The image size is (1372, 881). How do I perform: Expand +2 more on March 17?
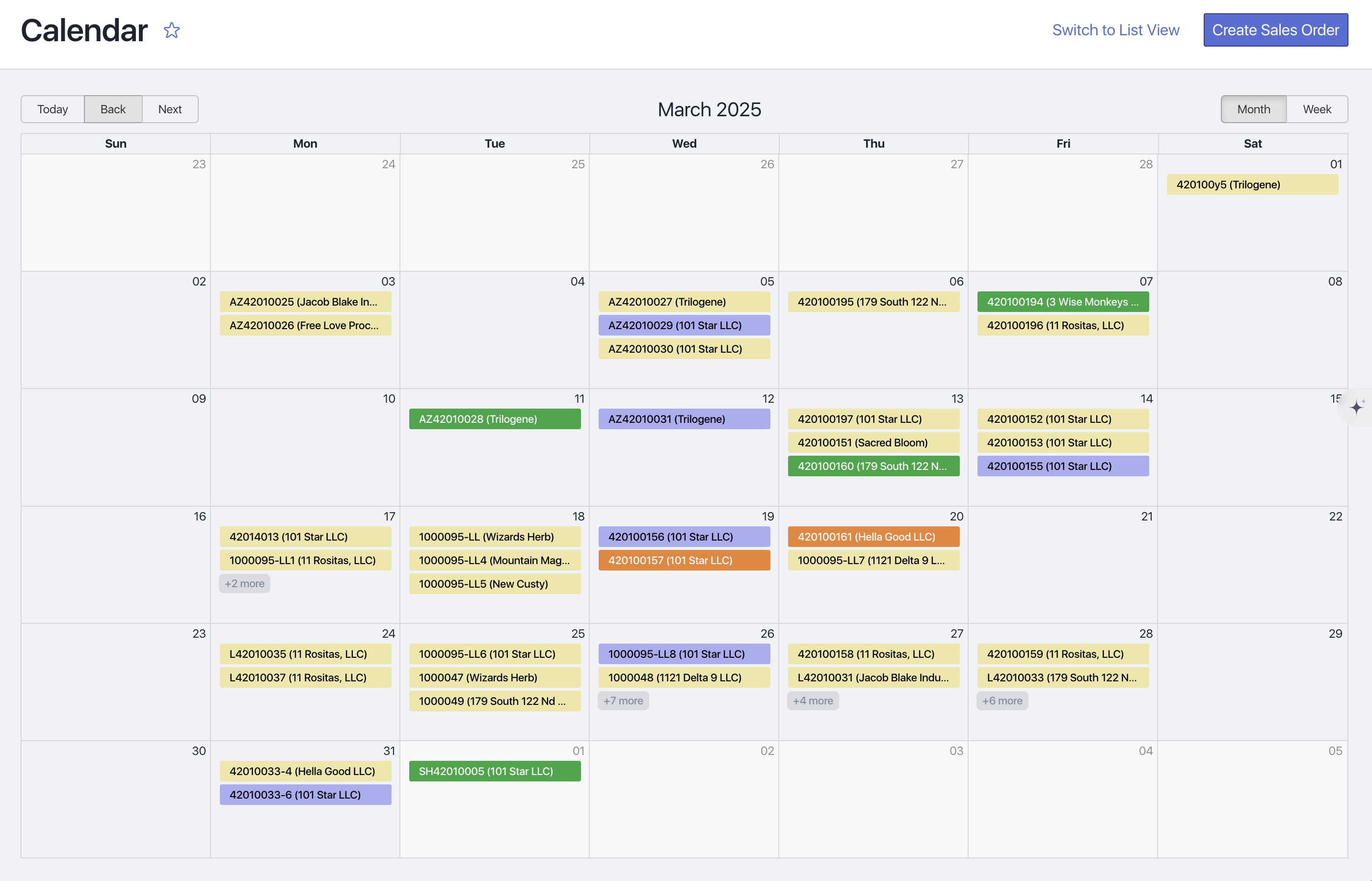click(x=244, y=584)
